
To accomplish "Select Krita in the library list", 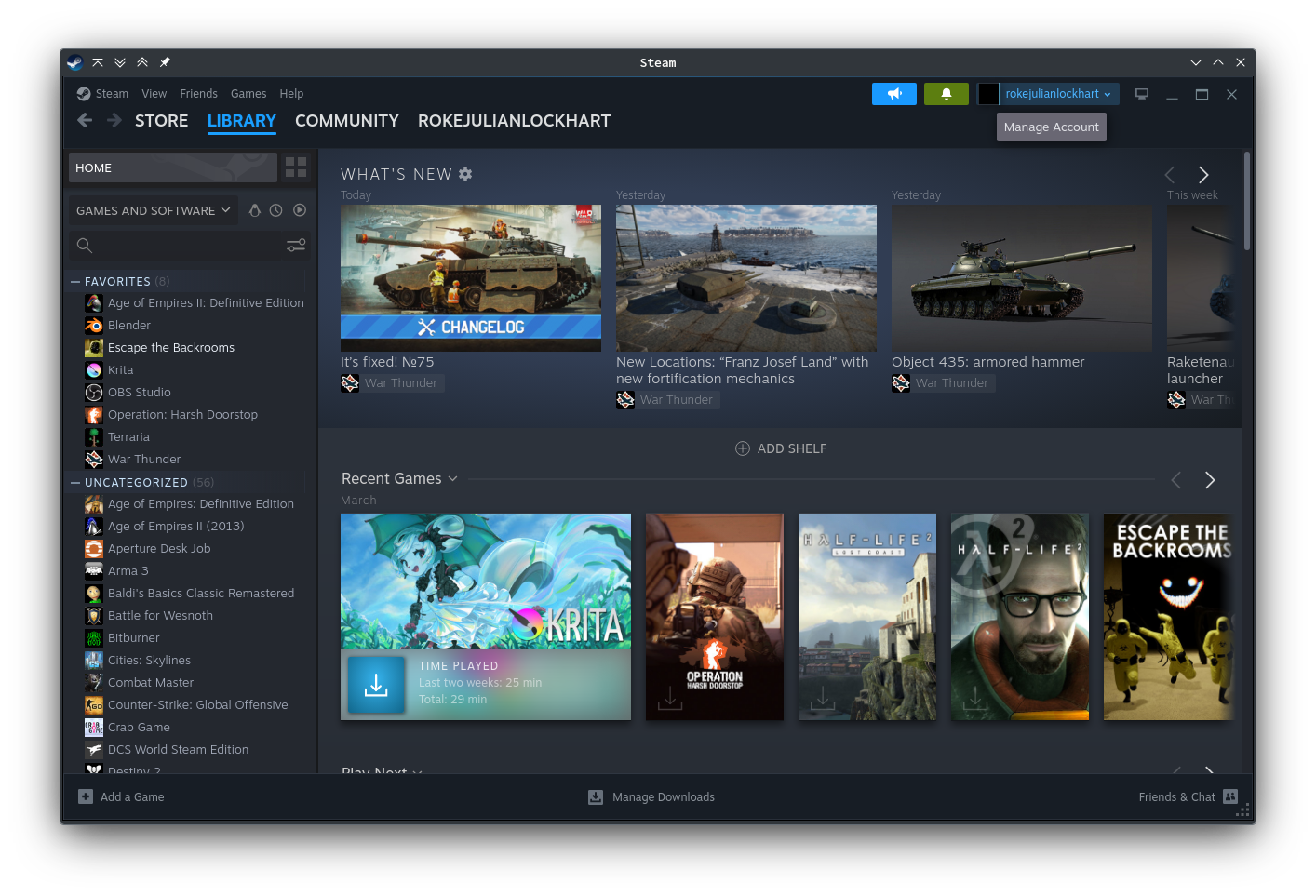I will pyautogui.click(x=120, y=370).
